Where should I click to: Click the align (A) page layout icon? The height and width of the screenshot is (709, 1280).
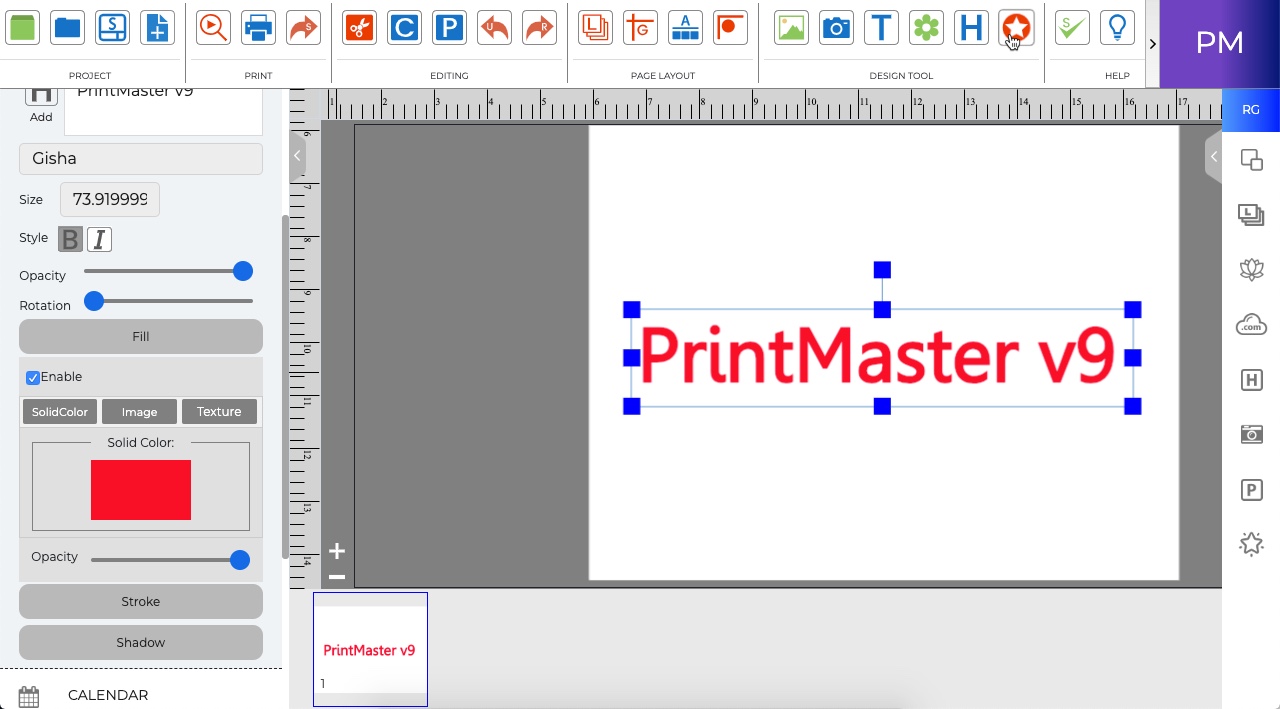click(685, 28)
